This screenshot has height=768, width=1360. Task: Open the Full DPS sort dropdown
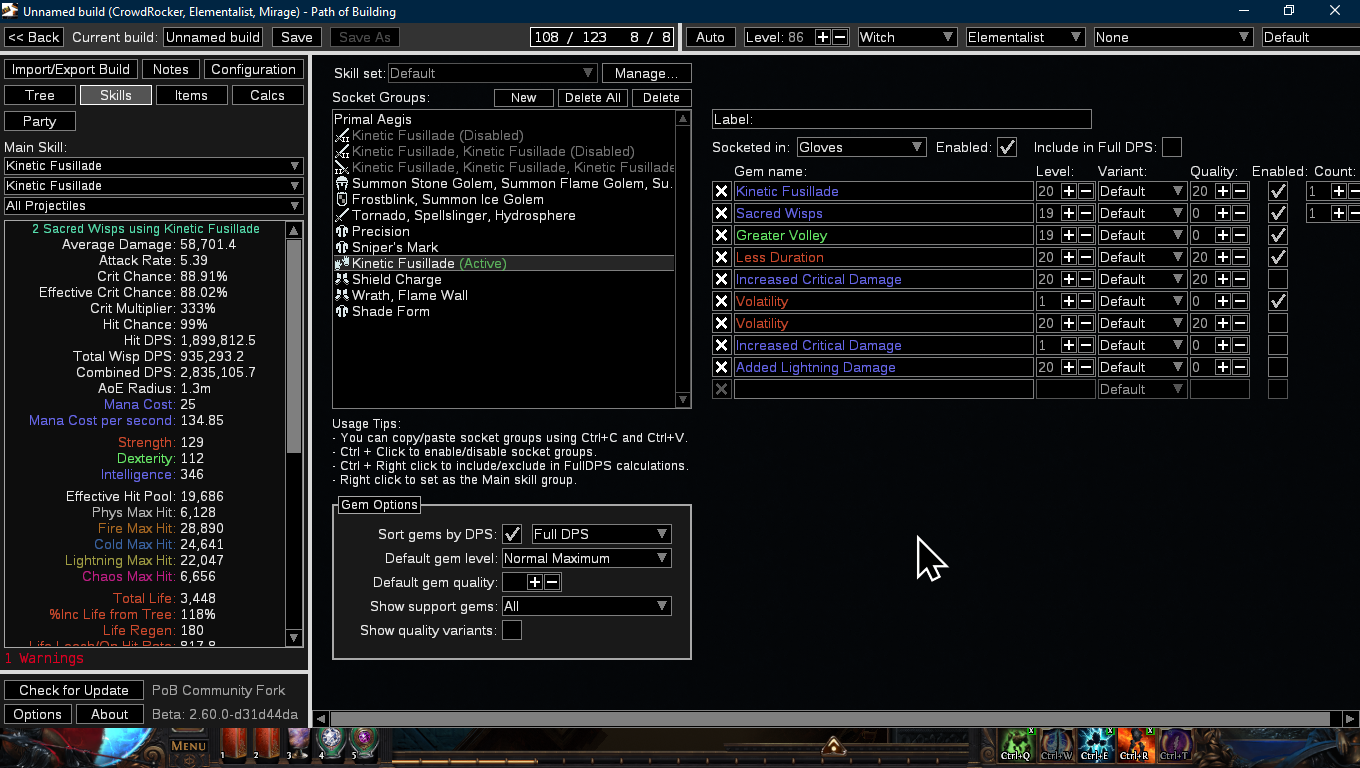[x=601, y=534]
